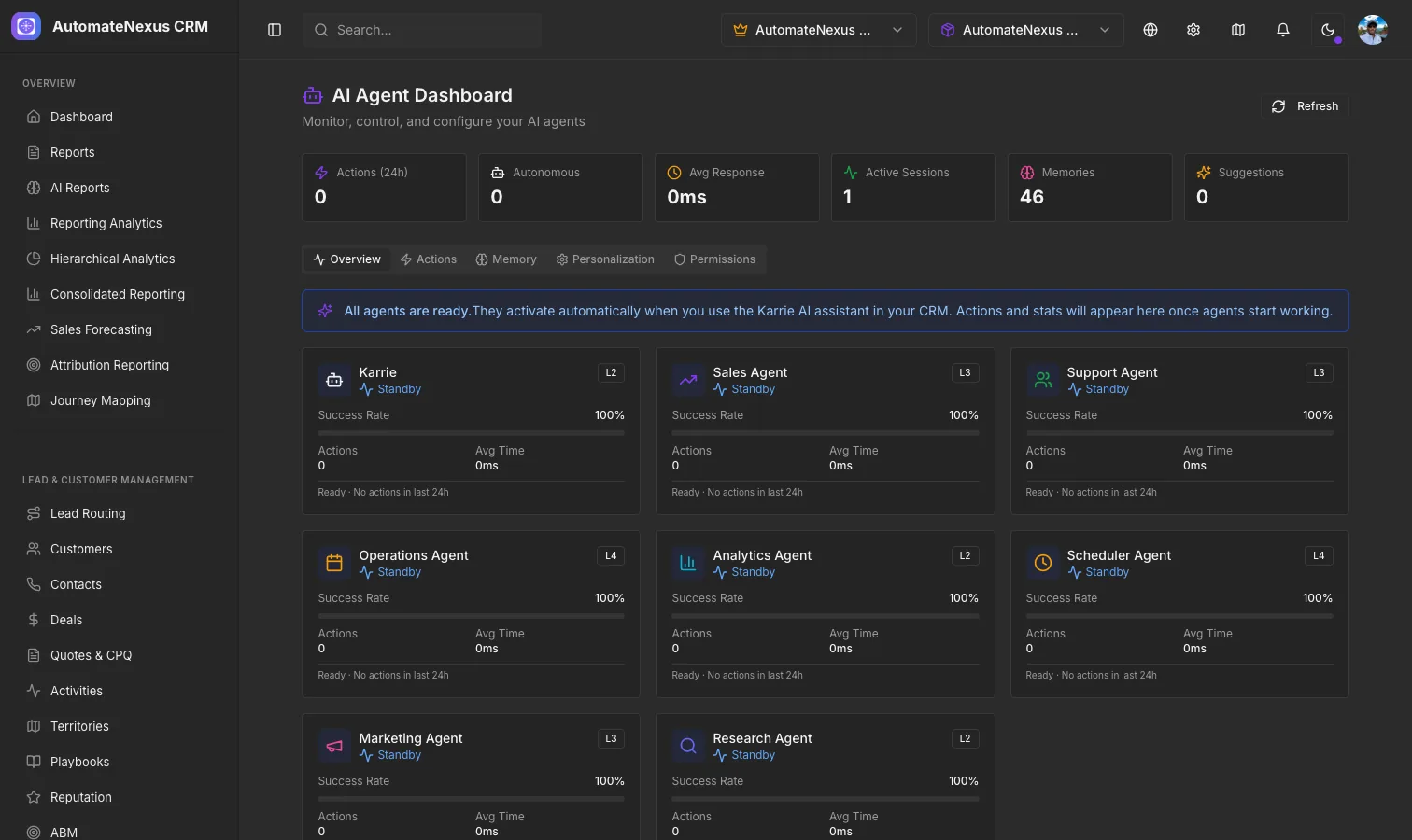Image resolution: width=1412 pixels, height=840 pixels.
Task: Click the Operations Agent calendar icon
Action: (334, 563)
